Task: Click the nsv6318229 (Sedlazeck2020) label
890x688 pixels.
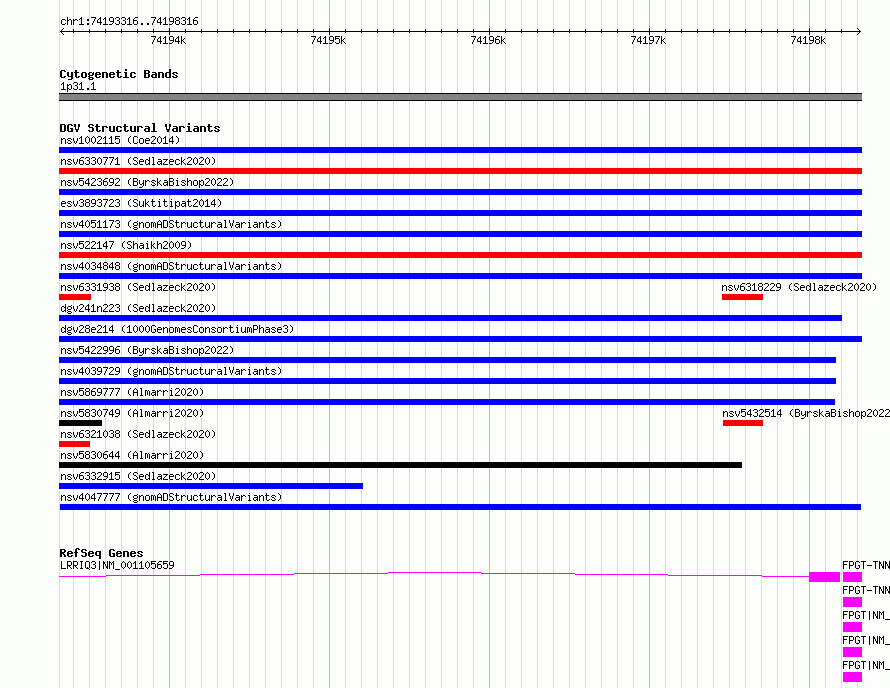Action: coord(799,287)
